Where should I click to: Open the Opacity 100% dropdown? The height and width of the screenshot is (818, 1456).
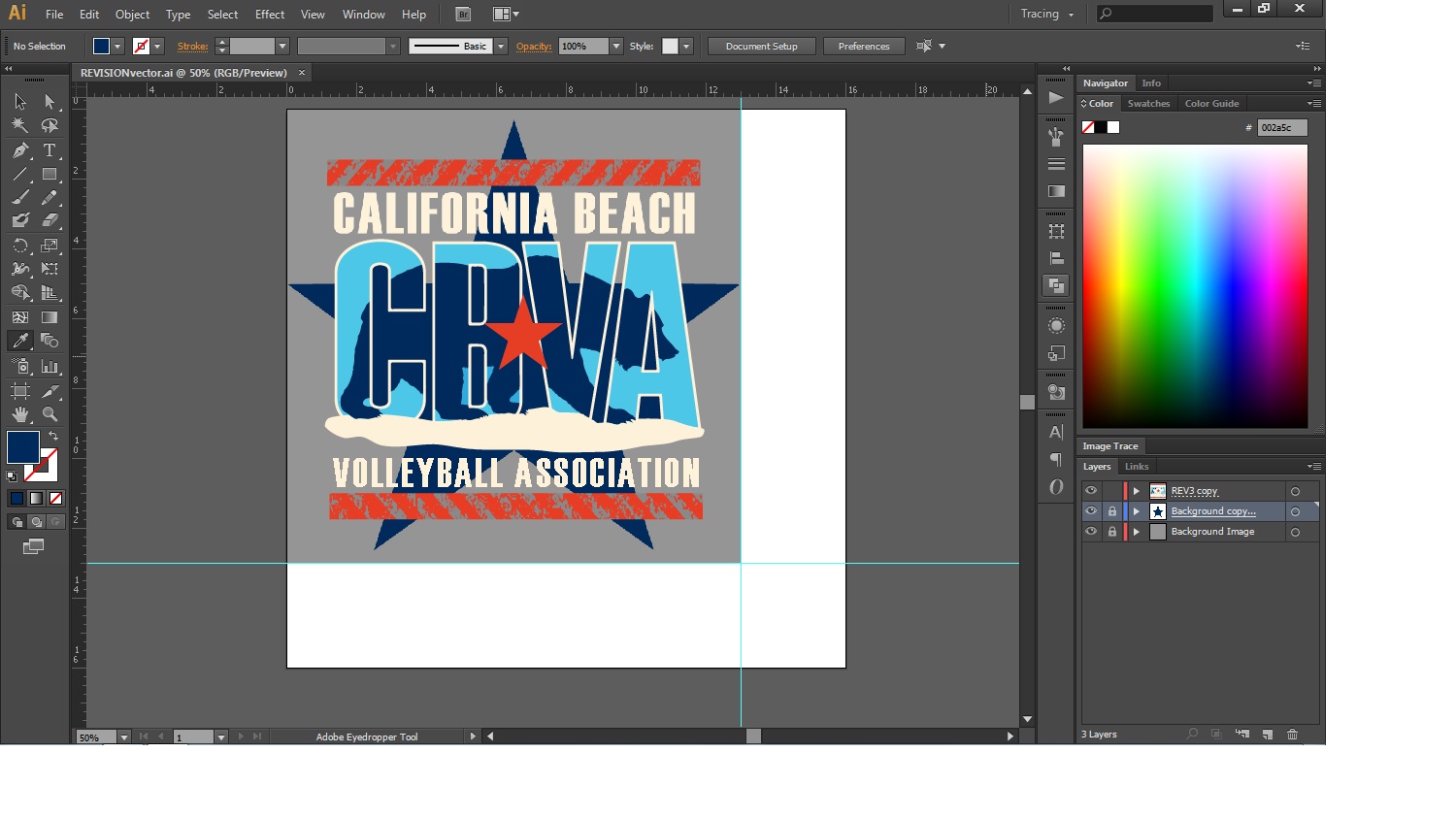coord(616,47)
